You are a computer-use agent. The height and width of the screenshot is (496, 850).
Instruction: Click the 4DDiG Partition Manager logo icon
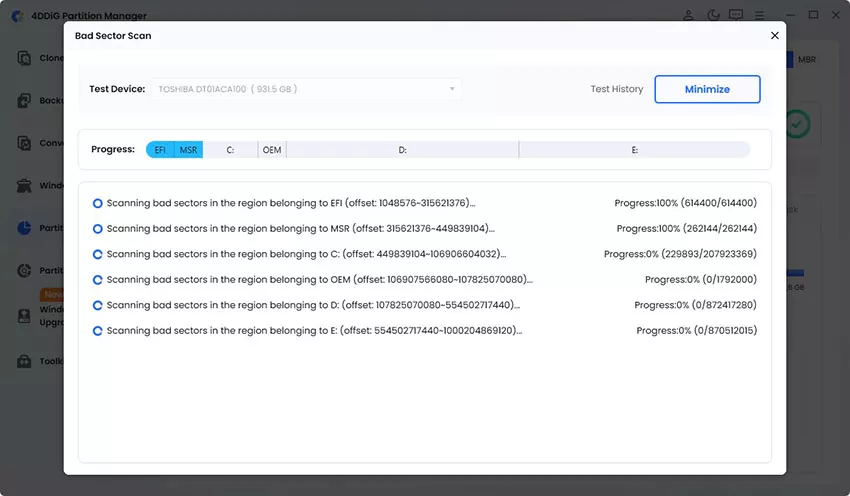[17, 16]
